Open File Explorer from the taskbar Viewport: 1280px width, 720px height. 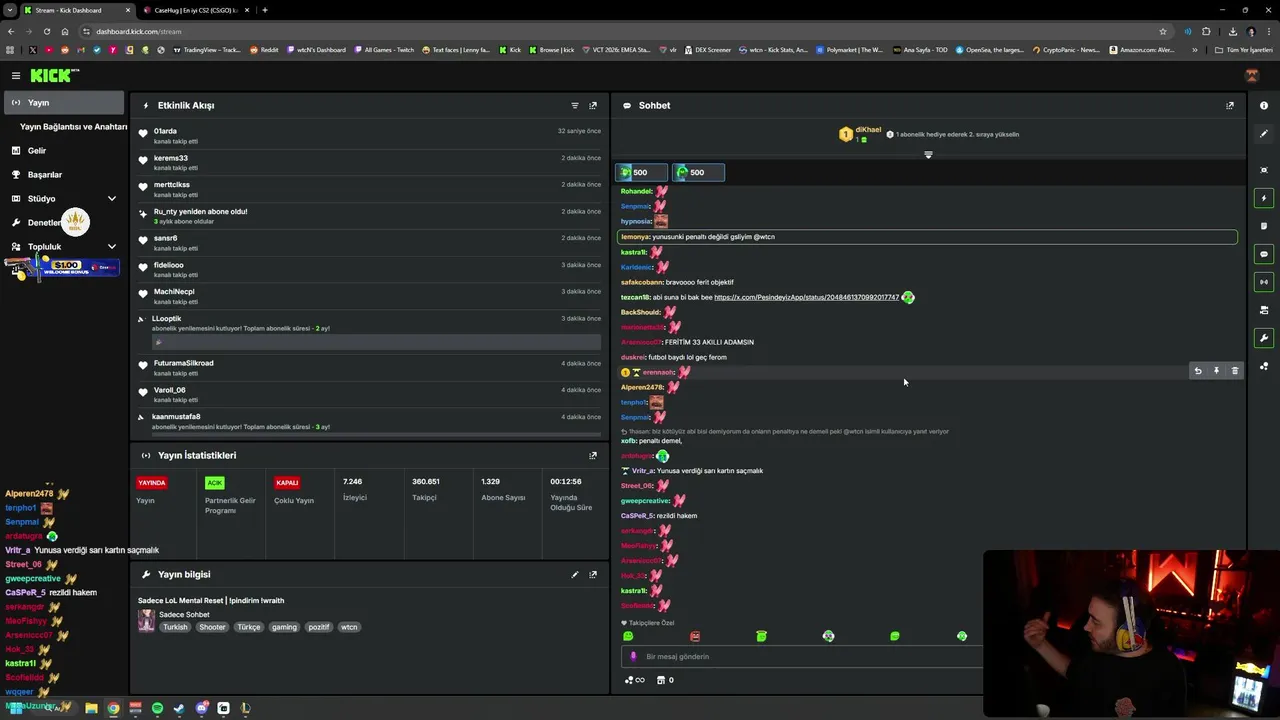point(91,708)
